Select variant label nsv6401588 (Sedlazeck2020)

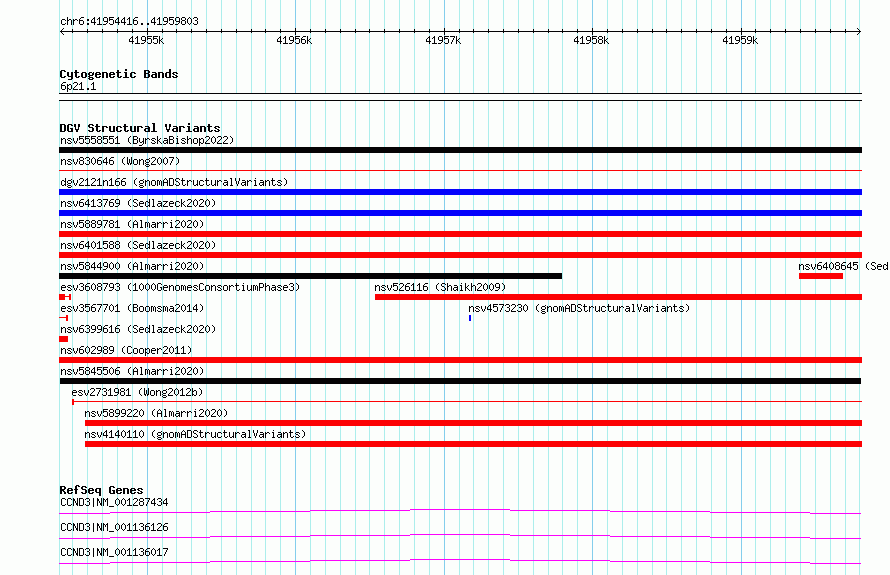click(x=138, y=245)
